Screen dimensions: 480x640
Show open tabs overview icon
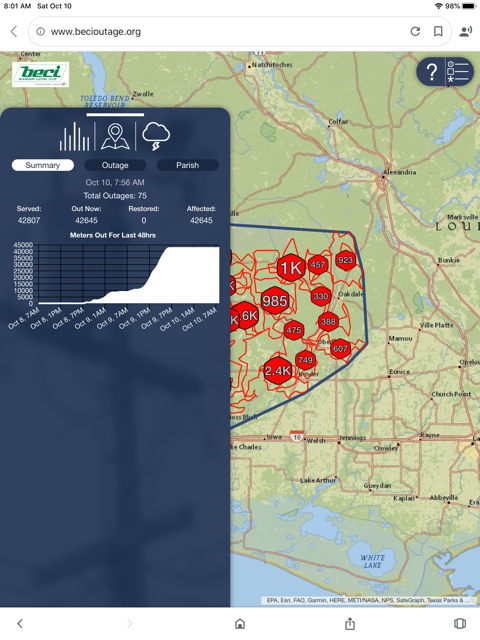(460, 623)
